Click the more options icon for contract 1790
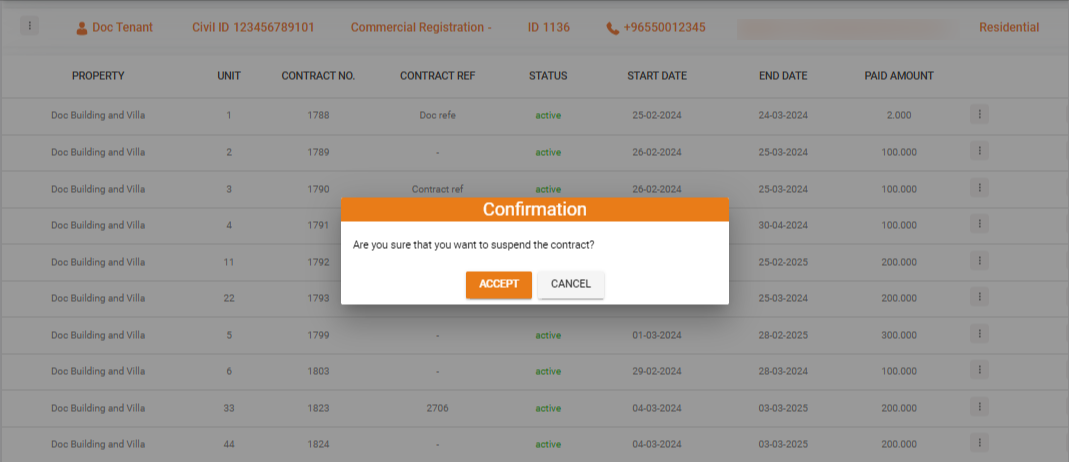 (x=979, y=188)
